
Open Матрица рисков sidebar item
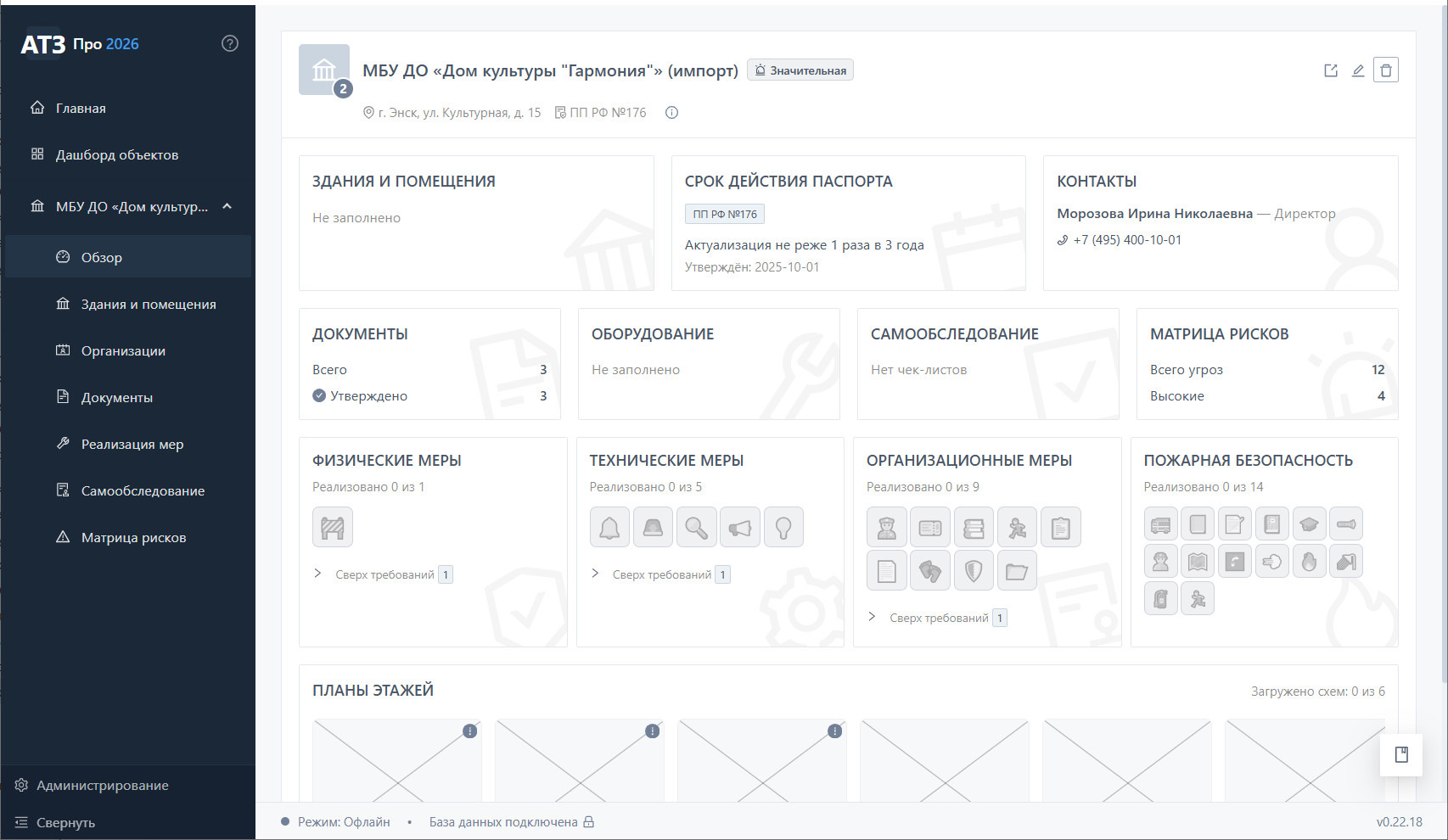[127, 537]
